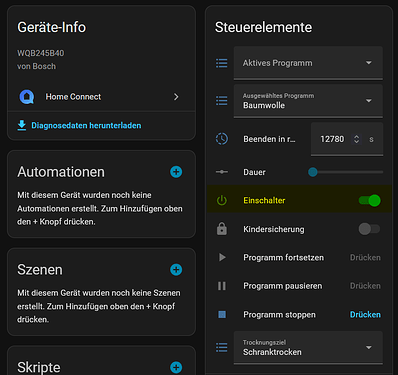Image resolution: width=398 pixels, height=375 pixels.
Task: Open the Home Connect integration row
Action: coord(101,97)
